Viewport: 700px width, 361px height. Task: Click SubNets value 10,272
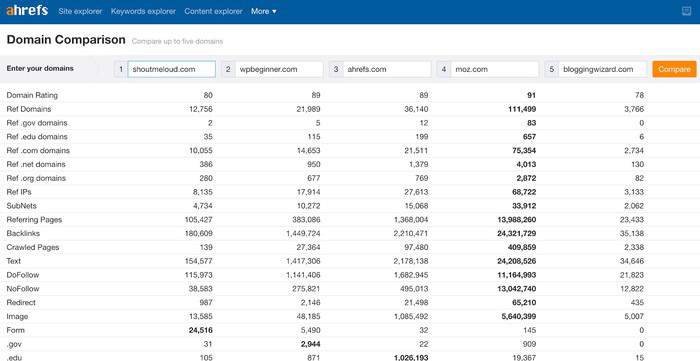click(308, 206)
